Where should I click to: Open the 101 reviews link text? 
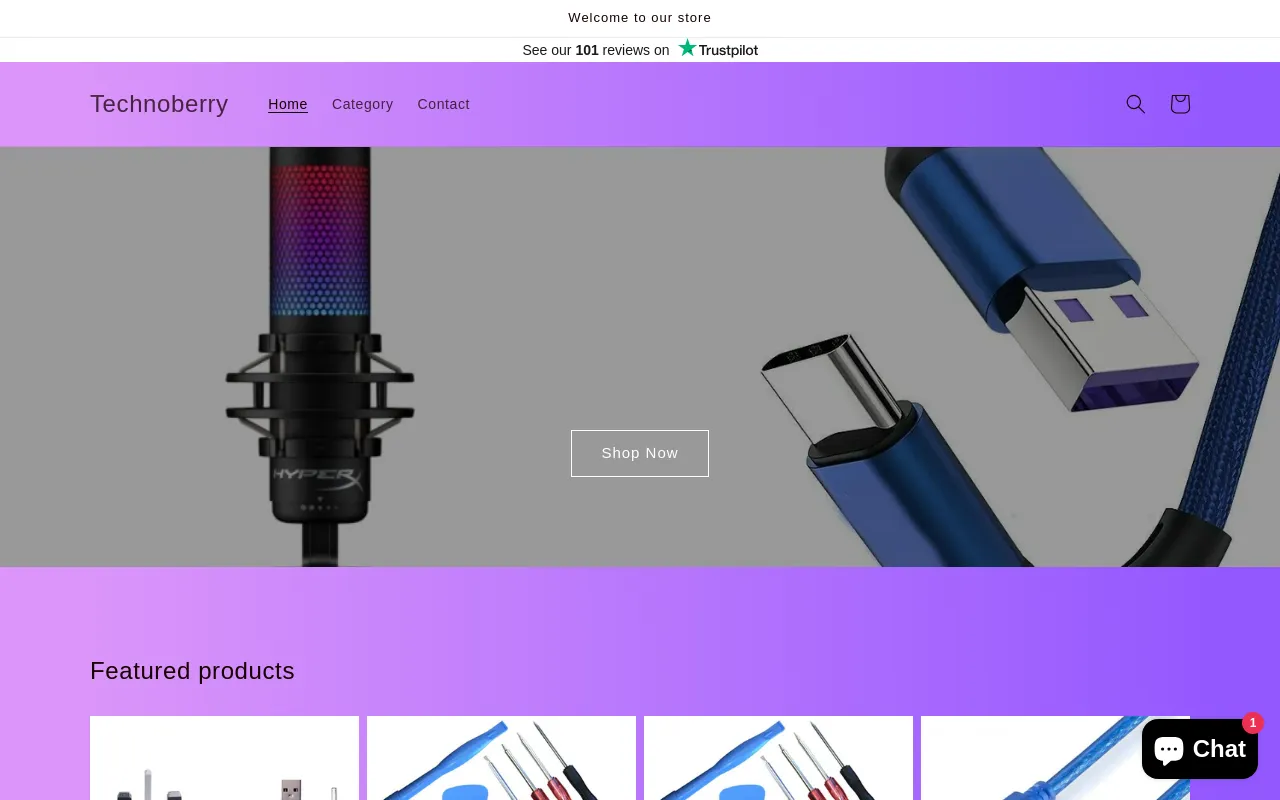click(598, 50)
